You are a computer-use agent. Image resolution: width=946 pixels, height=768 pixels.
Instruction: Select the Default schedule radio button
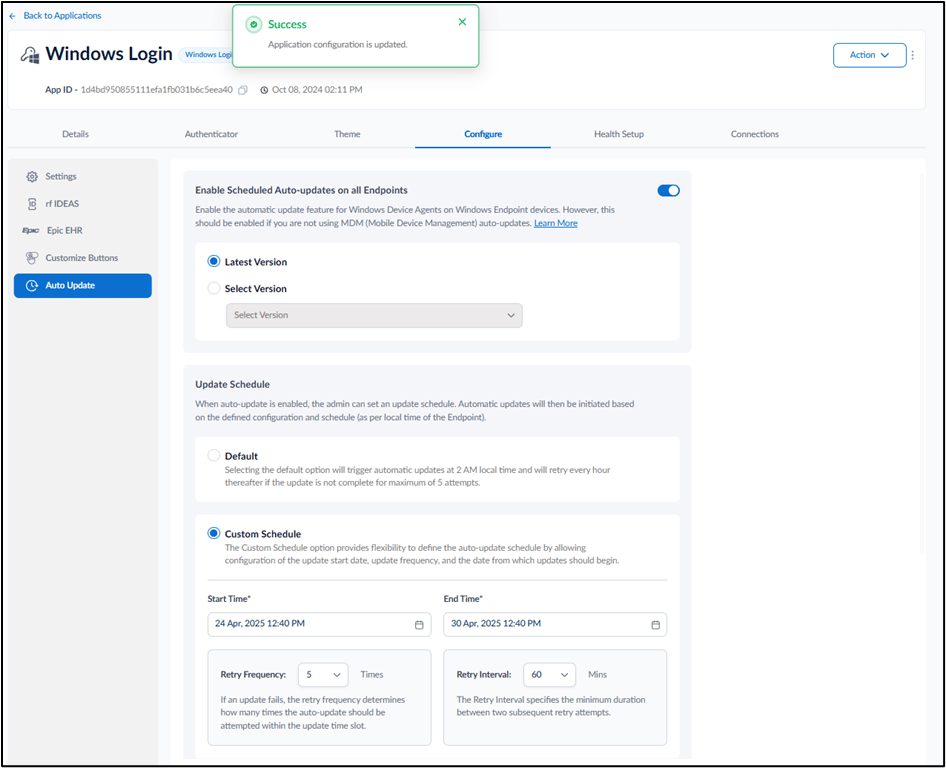point(214,455)
